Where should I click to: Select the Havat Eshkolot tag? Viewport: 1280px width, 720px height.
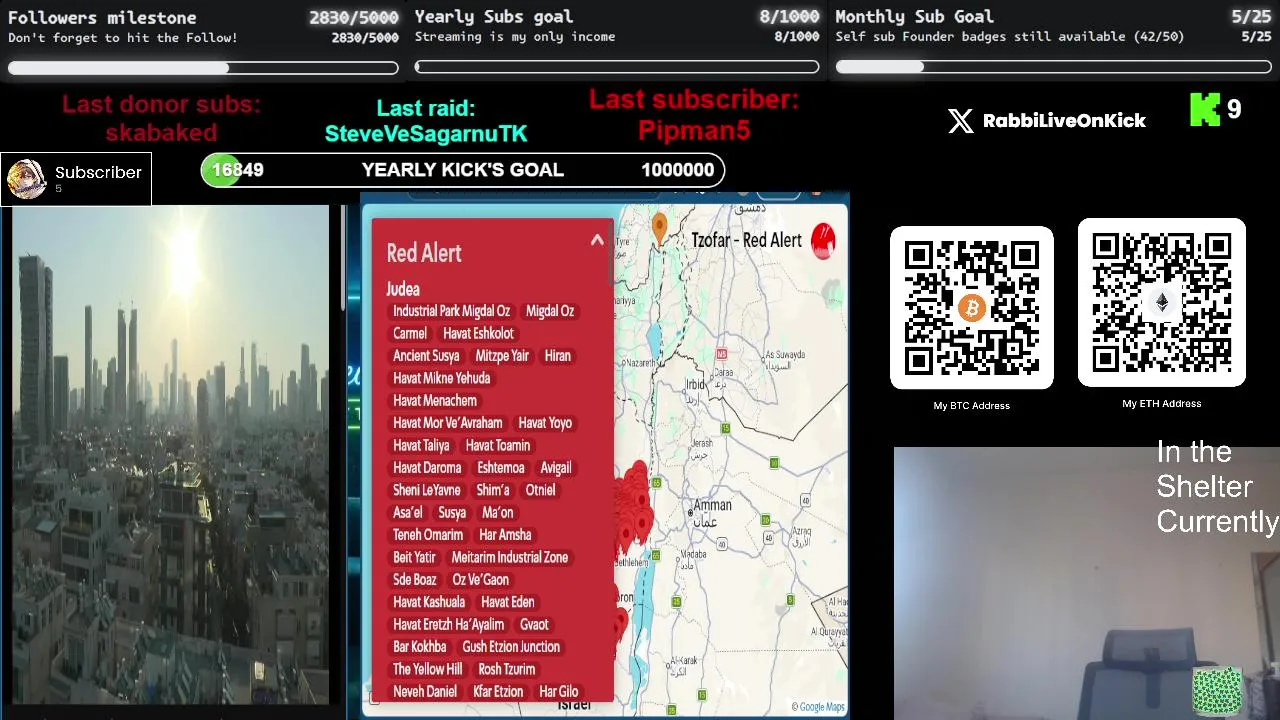click(478, 333)
